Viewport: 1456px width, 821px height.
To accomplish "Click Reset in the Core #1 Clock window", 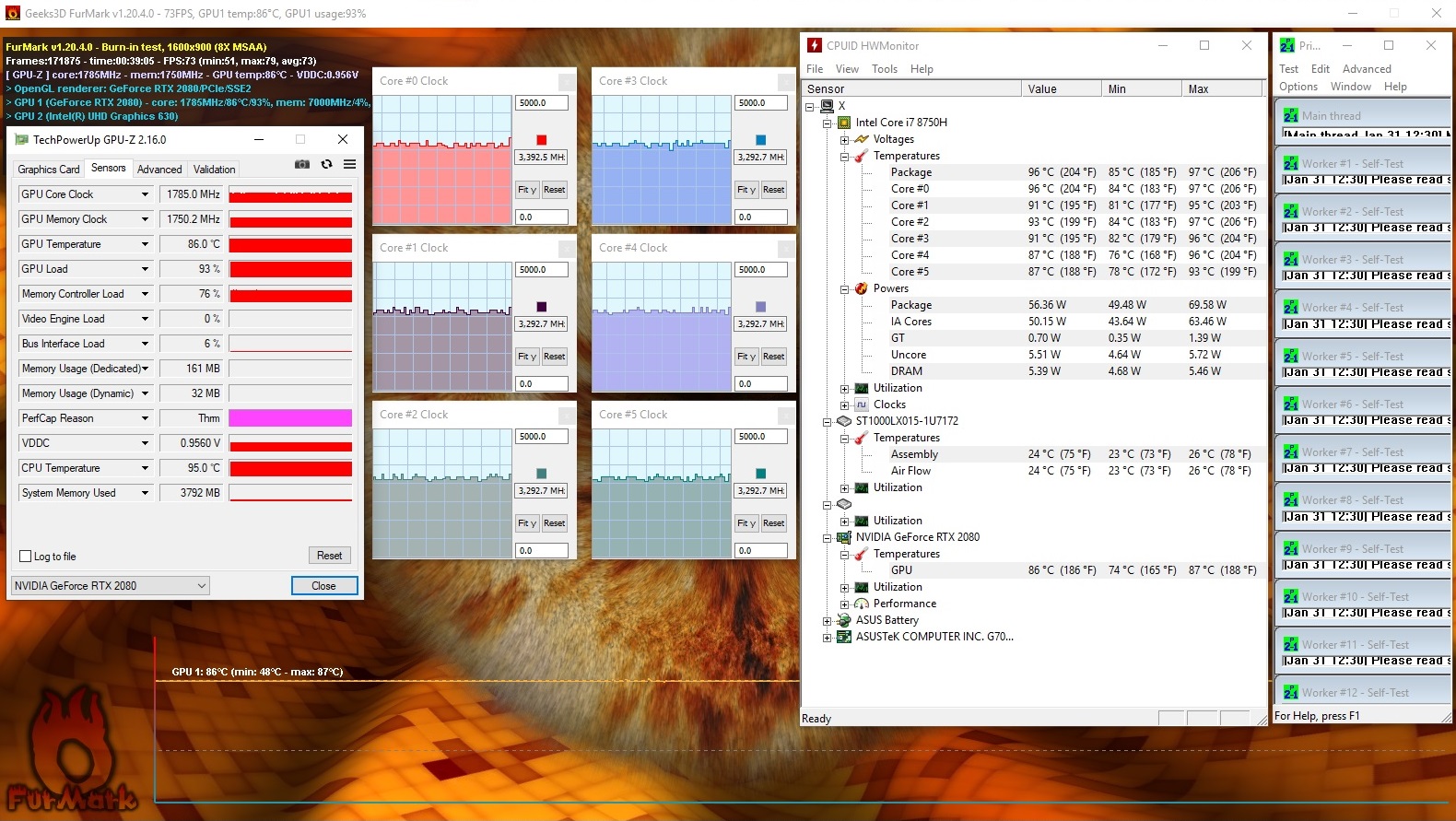I will click(555, 357).
